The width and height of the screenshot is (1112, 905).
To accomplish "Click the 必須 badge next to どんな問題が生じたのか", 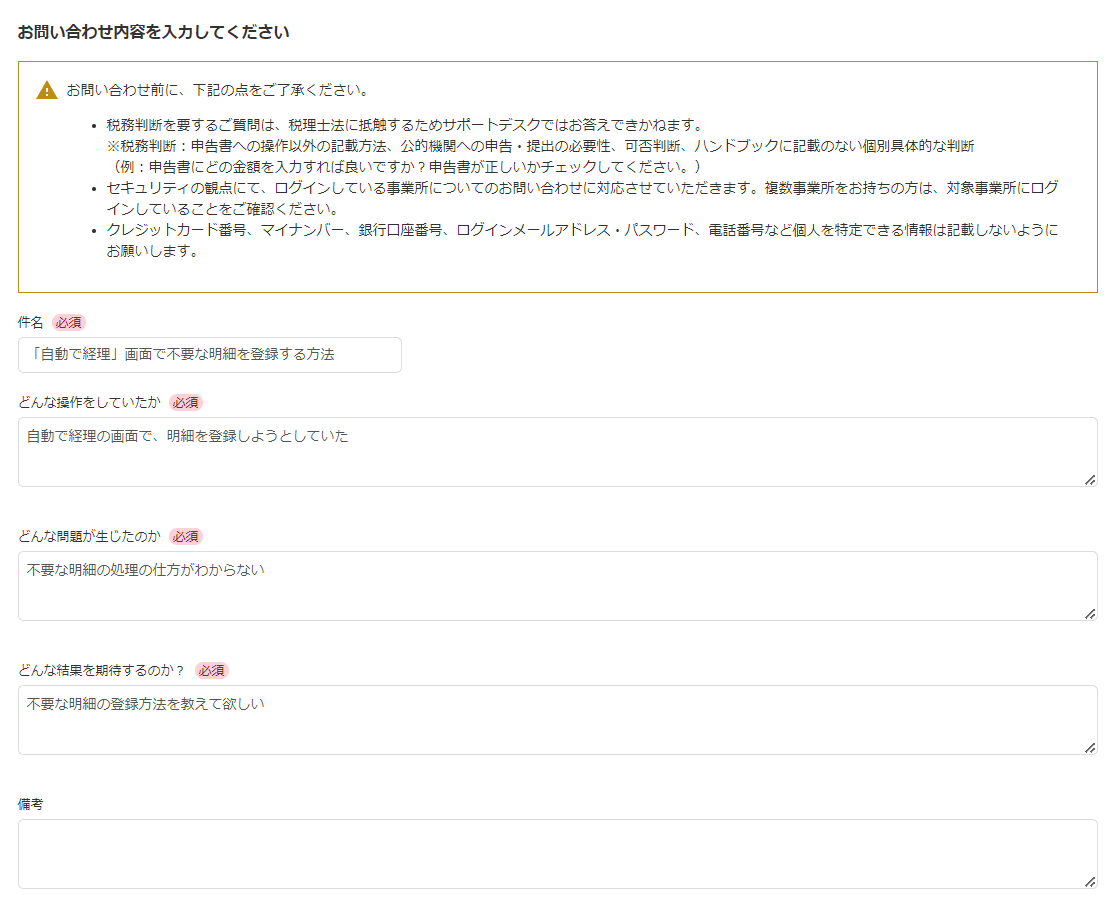I will tap(186, 537).
